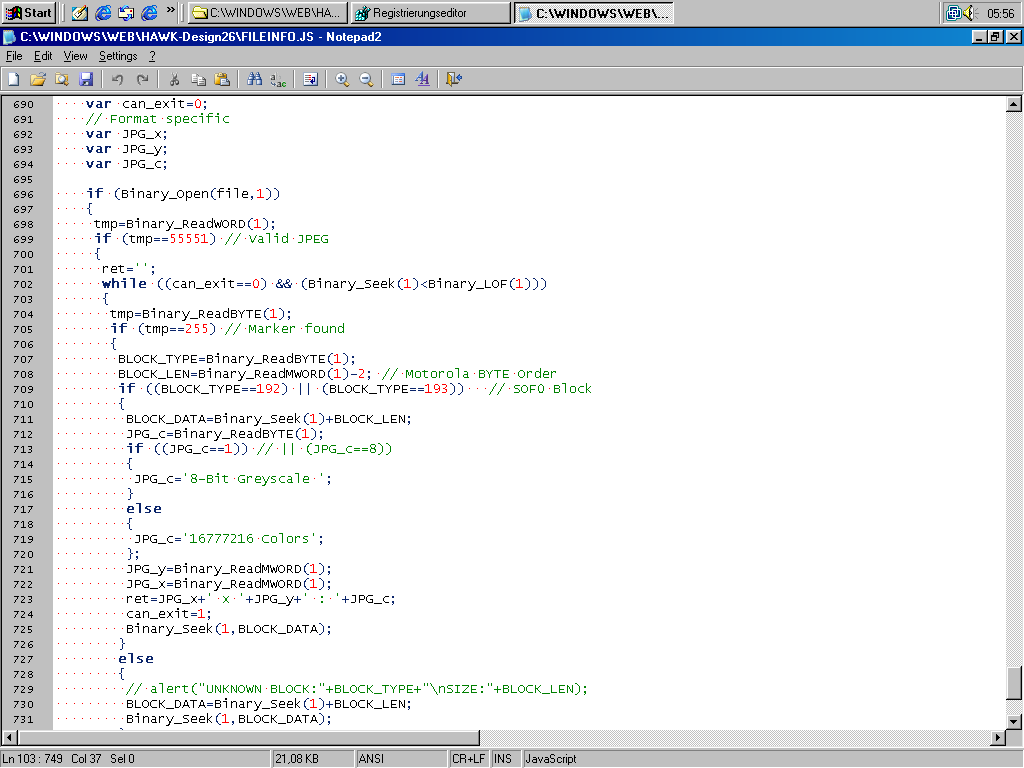Click the Zoom In magnifier icon
Screen dimensions: 1024x768
click(x=342, y=80)
